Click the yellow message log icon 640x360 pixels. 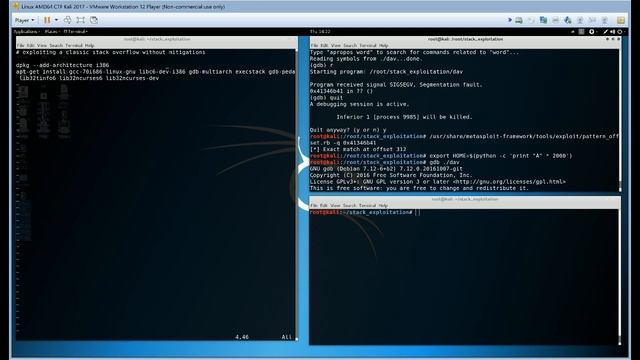pyautogui.click(x=621, y=20)
